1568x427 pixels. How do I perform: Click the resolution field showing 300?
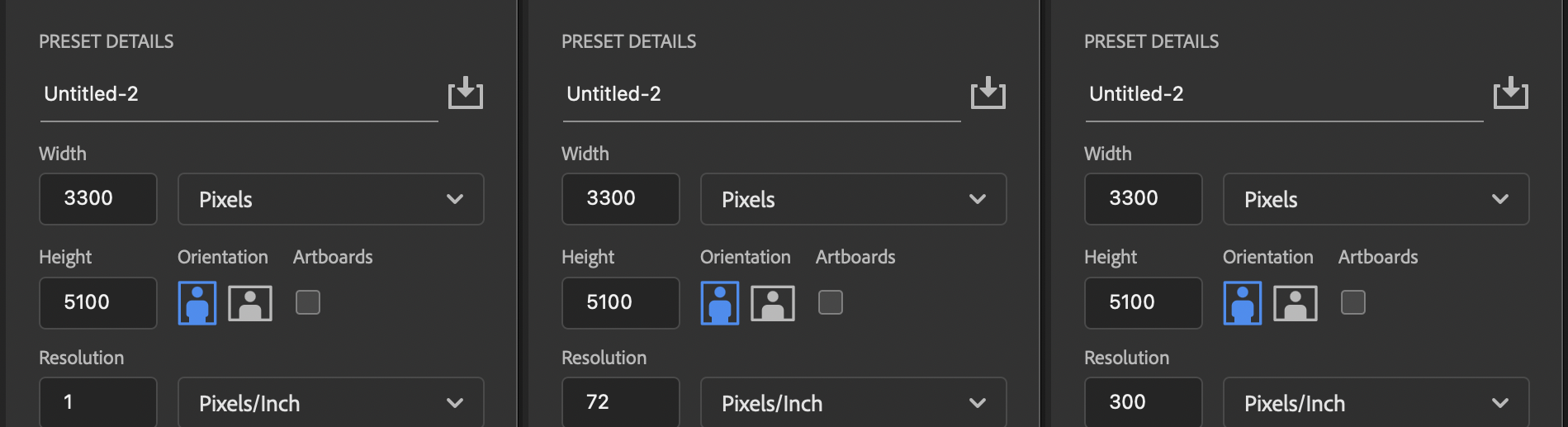(x=1144, y=402)
